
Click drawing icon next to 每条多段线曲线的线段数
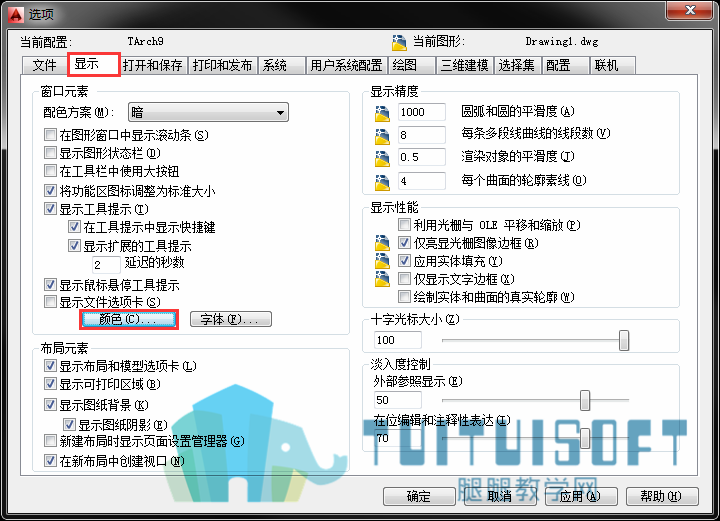tap(382, 136)
